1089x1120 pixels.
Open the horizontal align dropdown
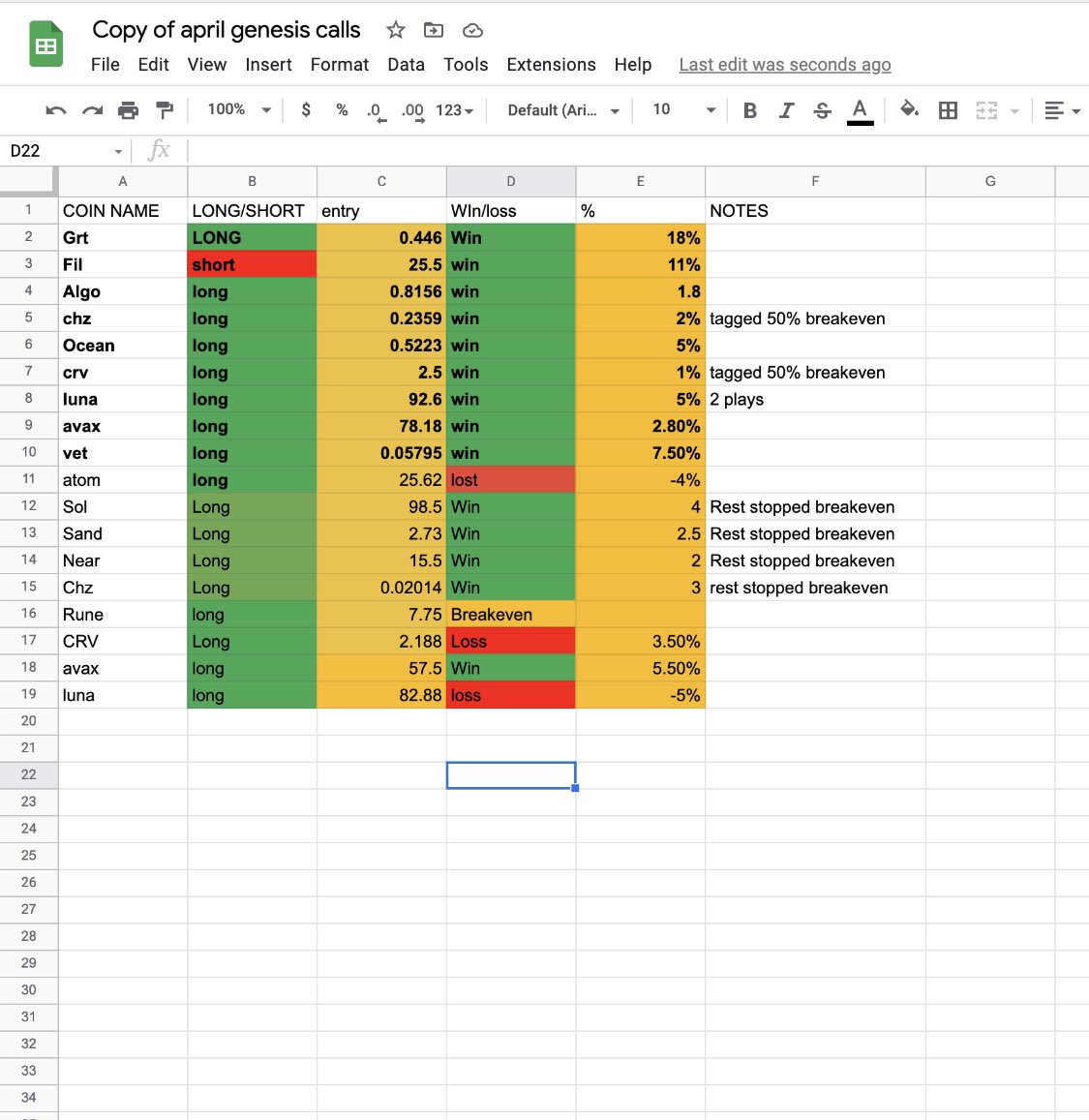click(x=1062, y=110)
